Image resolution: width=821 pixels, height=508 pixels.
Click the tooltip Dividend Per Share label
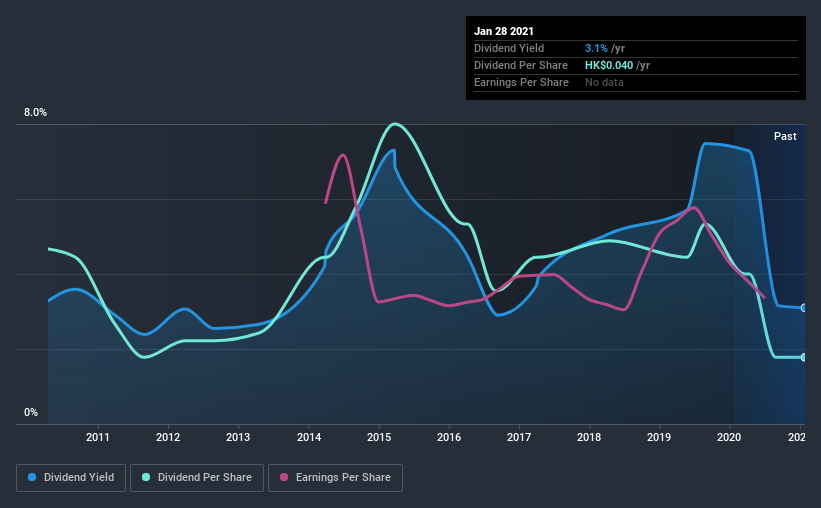pos(521,65)
